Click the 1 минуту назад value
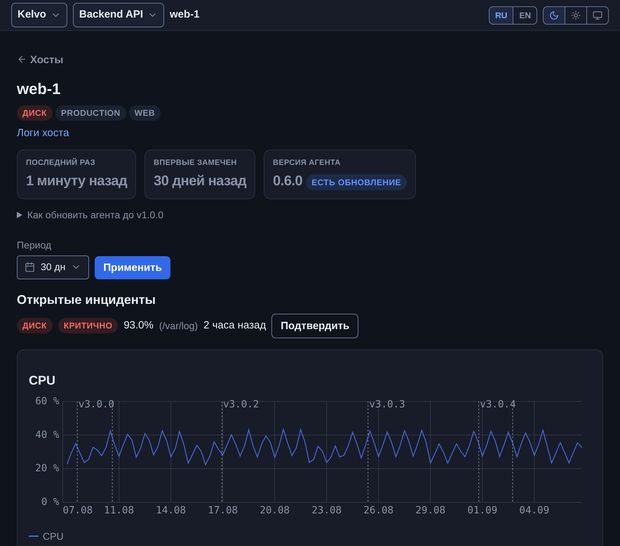 coord(76,181)
